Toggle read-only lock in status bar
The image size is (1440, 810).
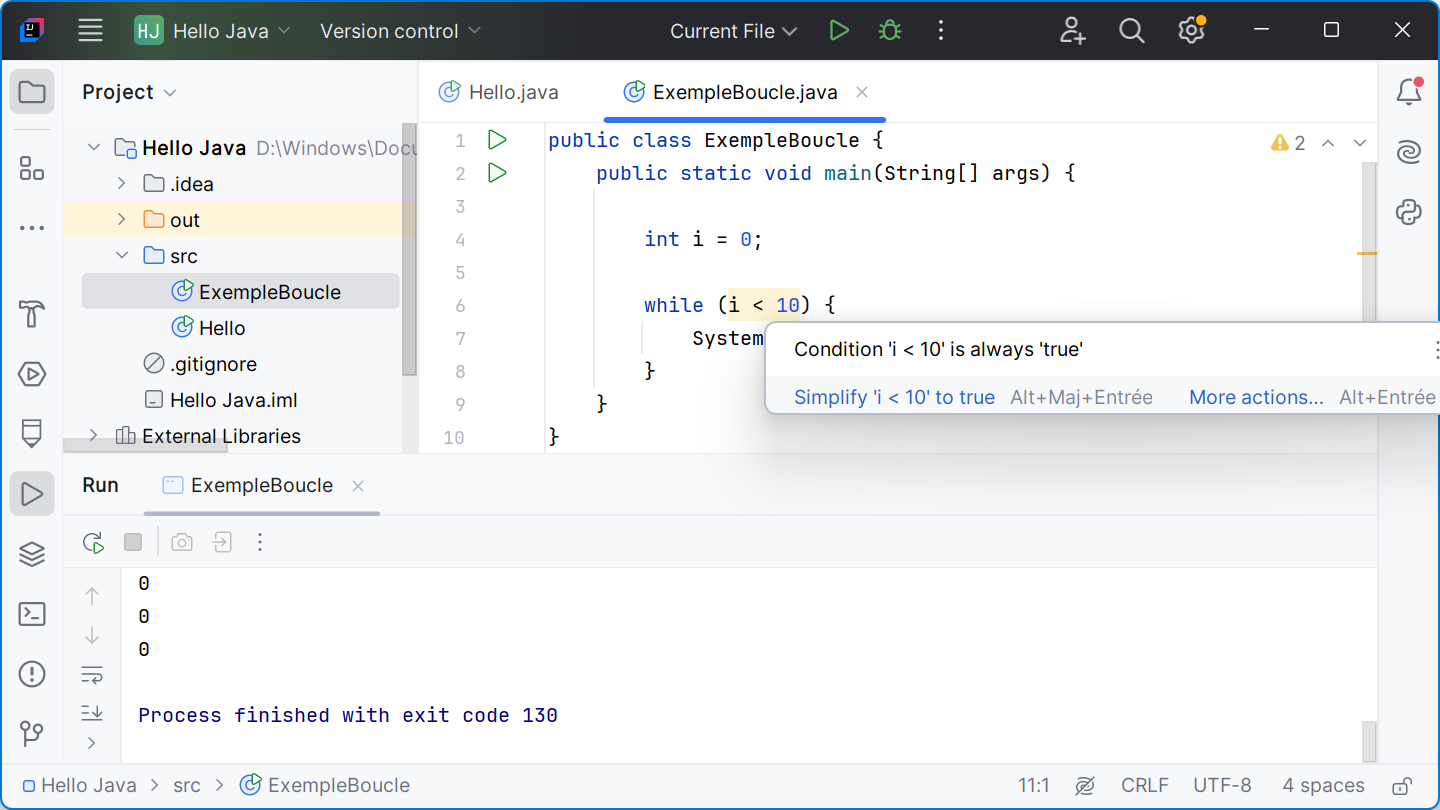[1402, 785]
